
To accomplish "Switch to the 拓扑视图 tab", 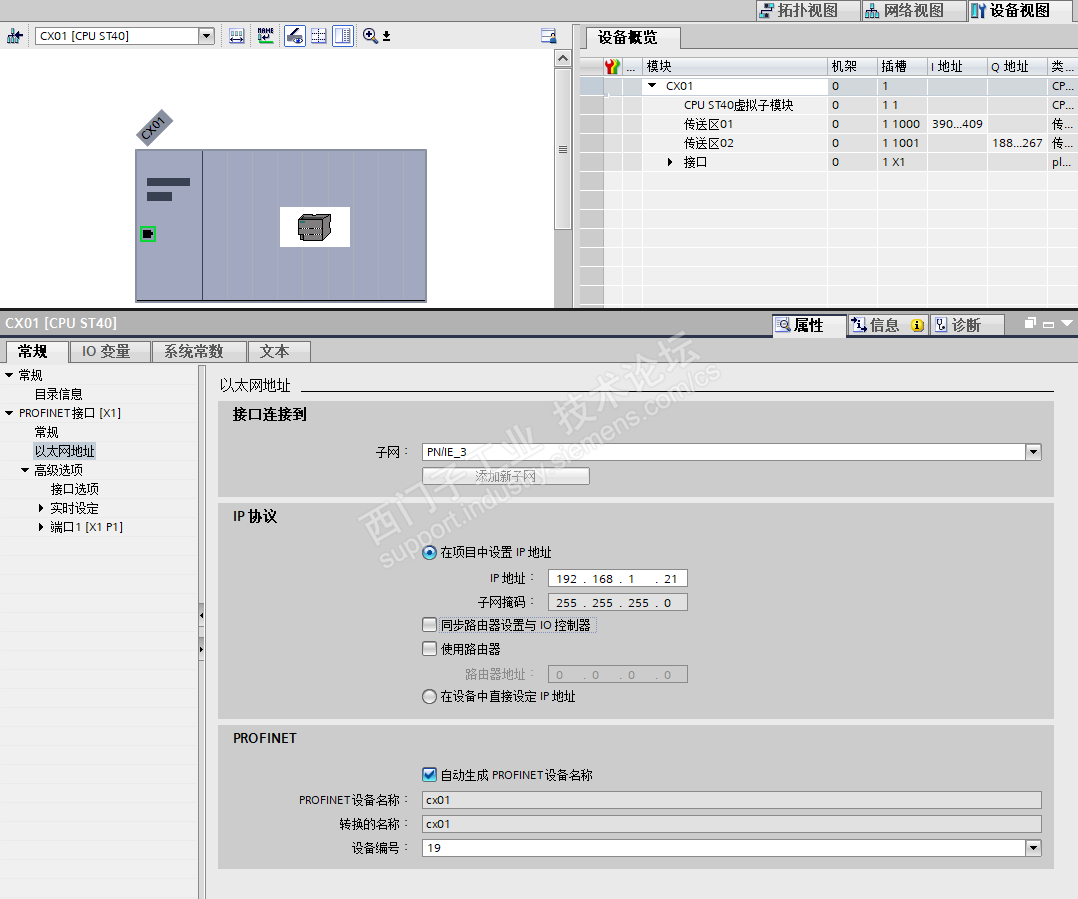I will tap(808, 10).
